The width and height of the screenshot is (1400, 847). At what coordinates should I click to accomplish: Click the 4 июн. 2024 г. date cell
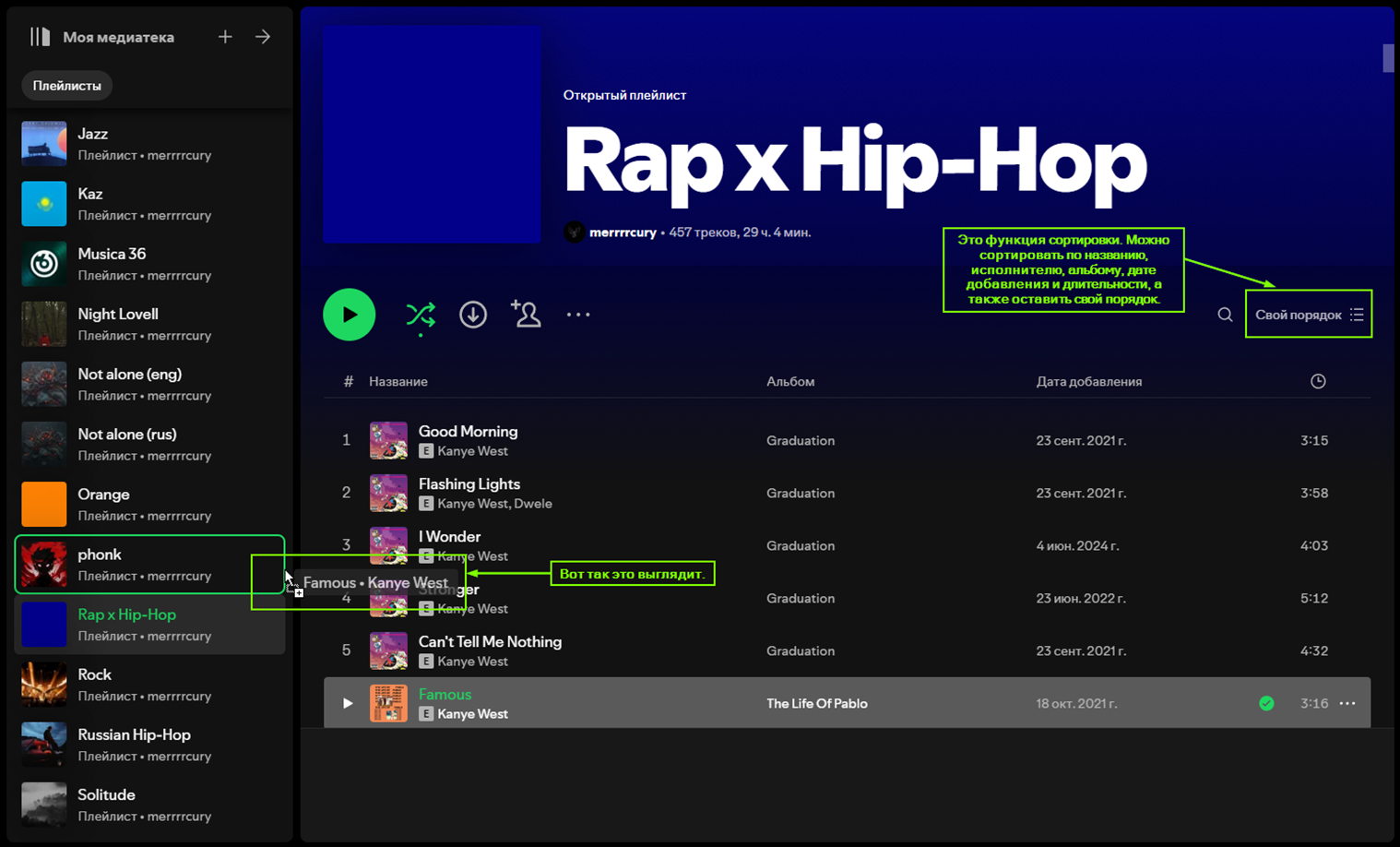[1077, 545]
